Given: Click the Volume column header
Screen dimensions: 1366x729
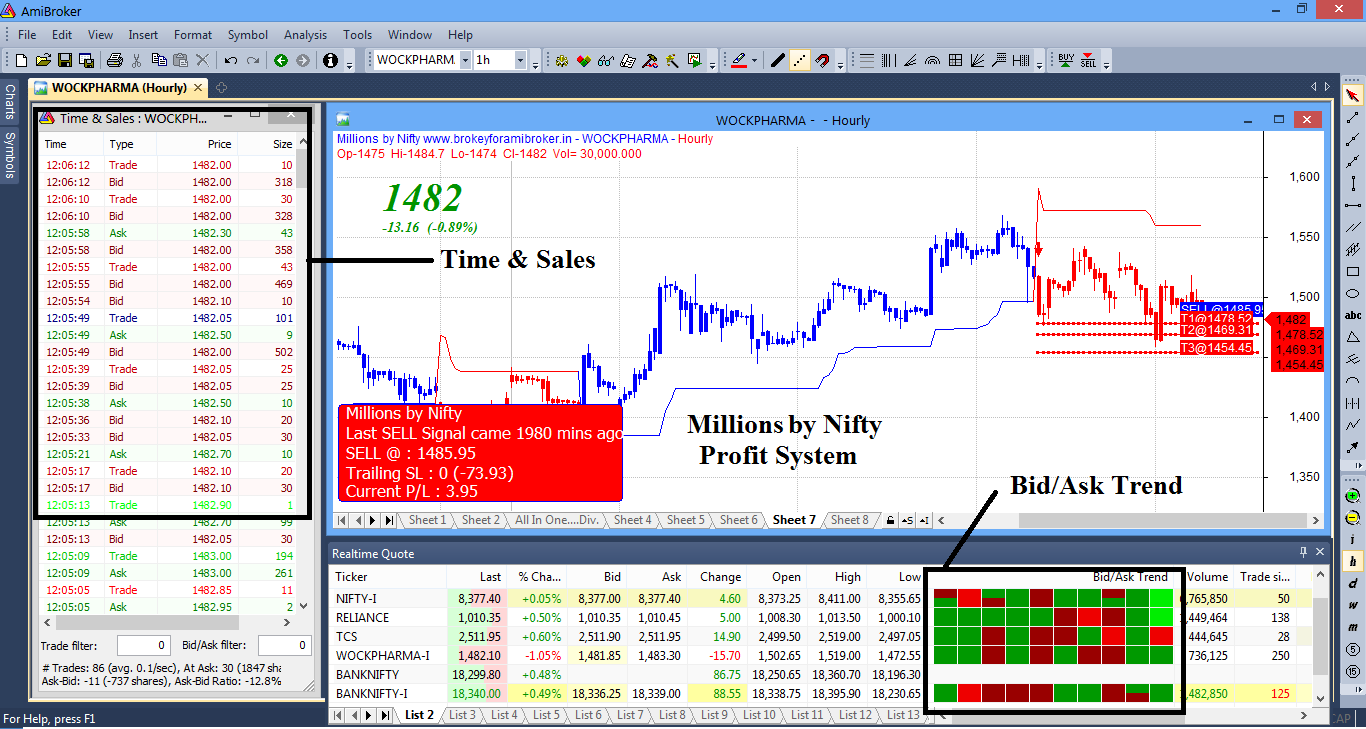Looking at the screenshot, I should coord(1208,577).
